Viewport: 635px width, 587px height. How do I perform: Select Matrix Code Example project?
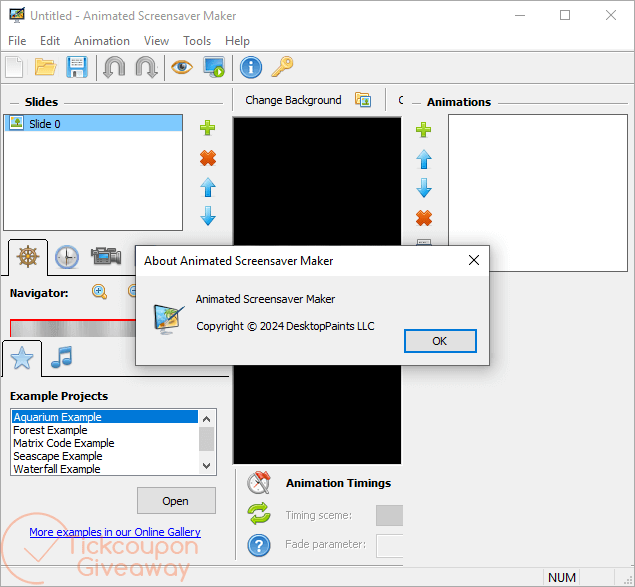105,443
